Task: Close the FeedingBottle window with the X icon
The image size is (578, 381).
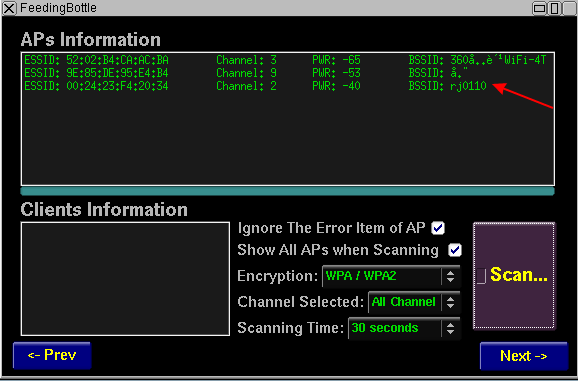Action: click(x=9, y=8)
